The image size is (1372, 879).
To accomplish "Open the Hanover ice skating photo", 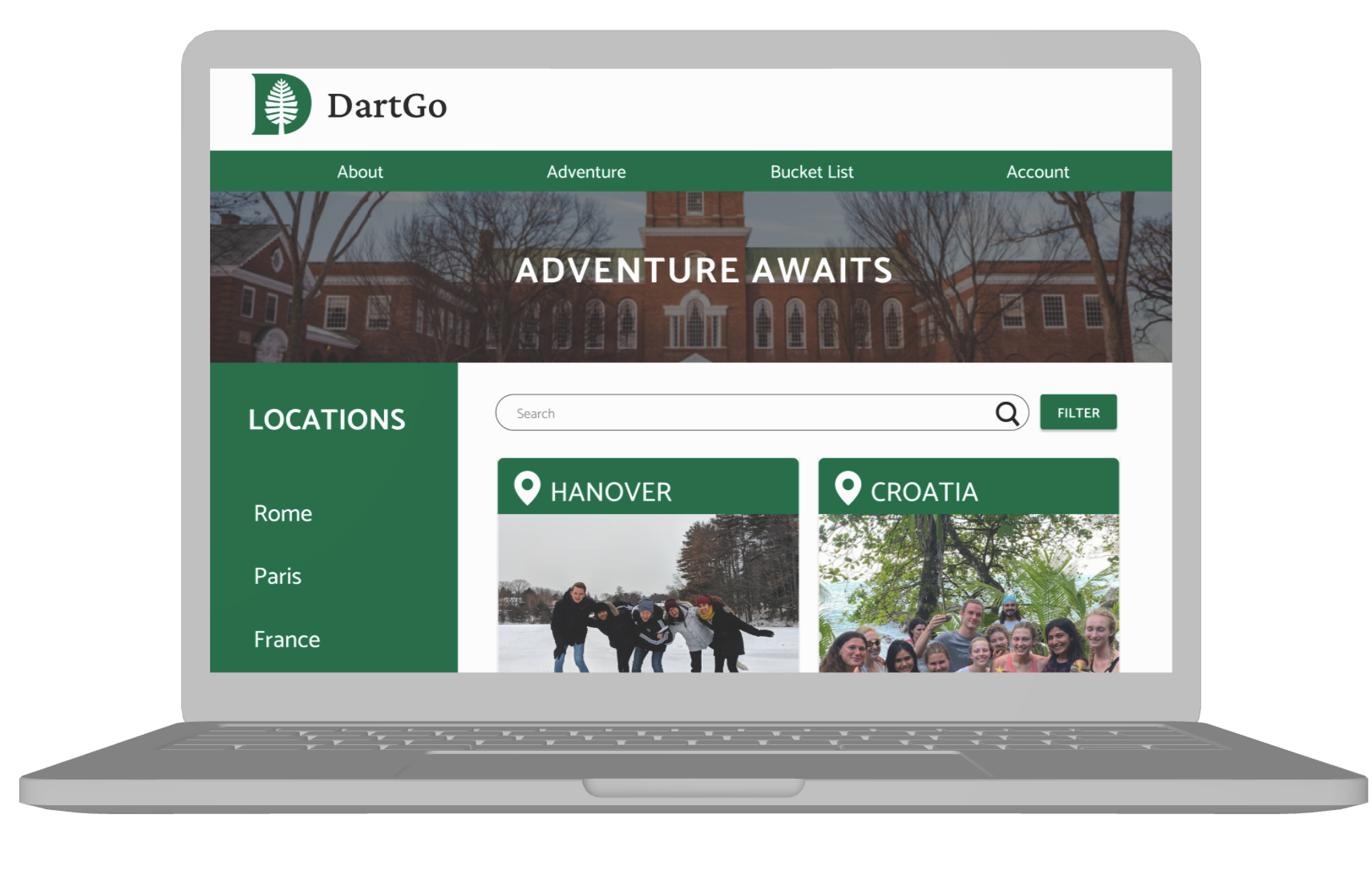I will tap(648, 593).
